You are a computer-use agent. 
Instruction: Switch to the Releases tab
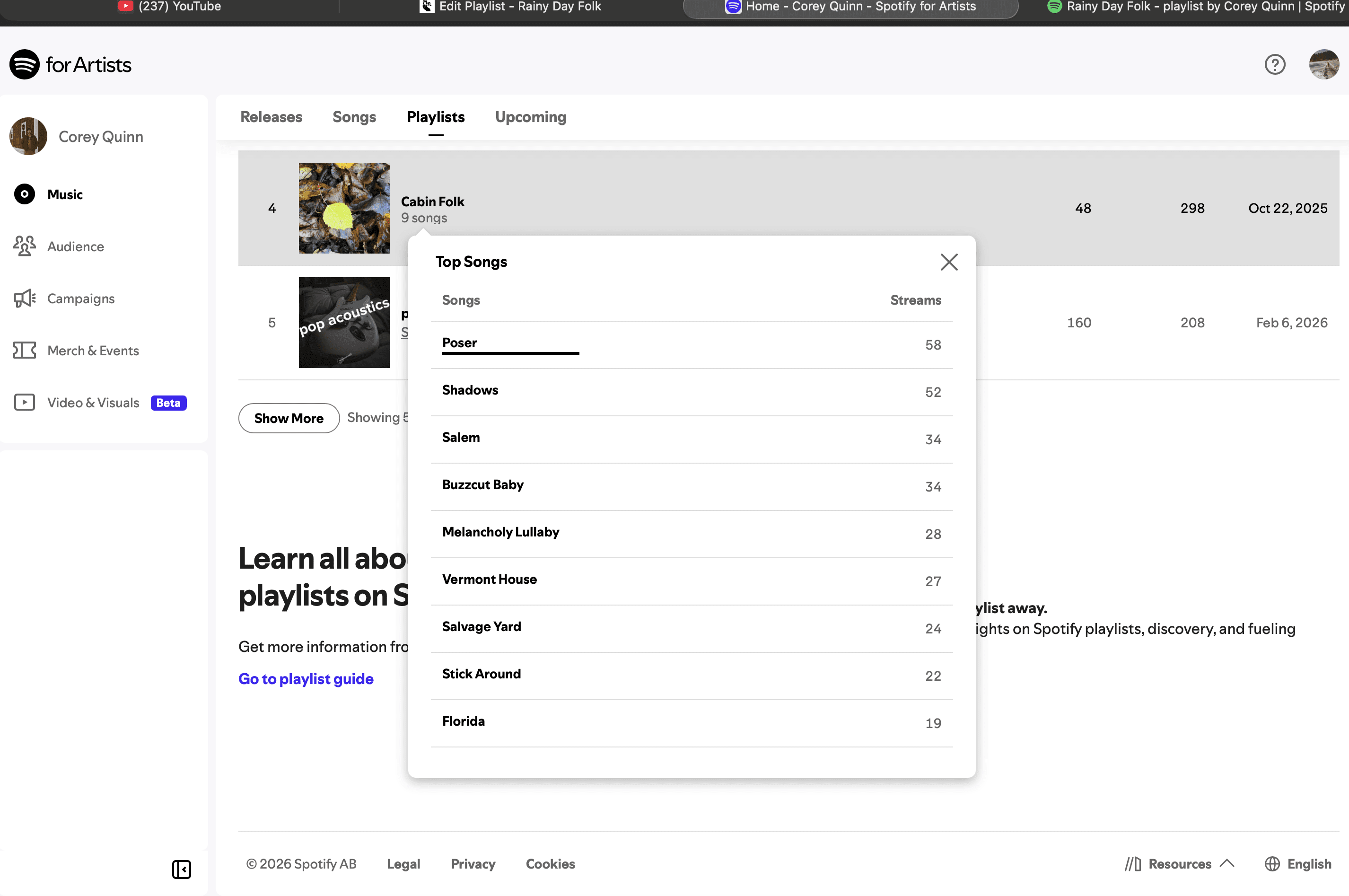point(271,117)
